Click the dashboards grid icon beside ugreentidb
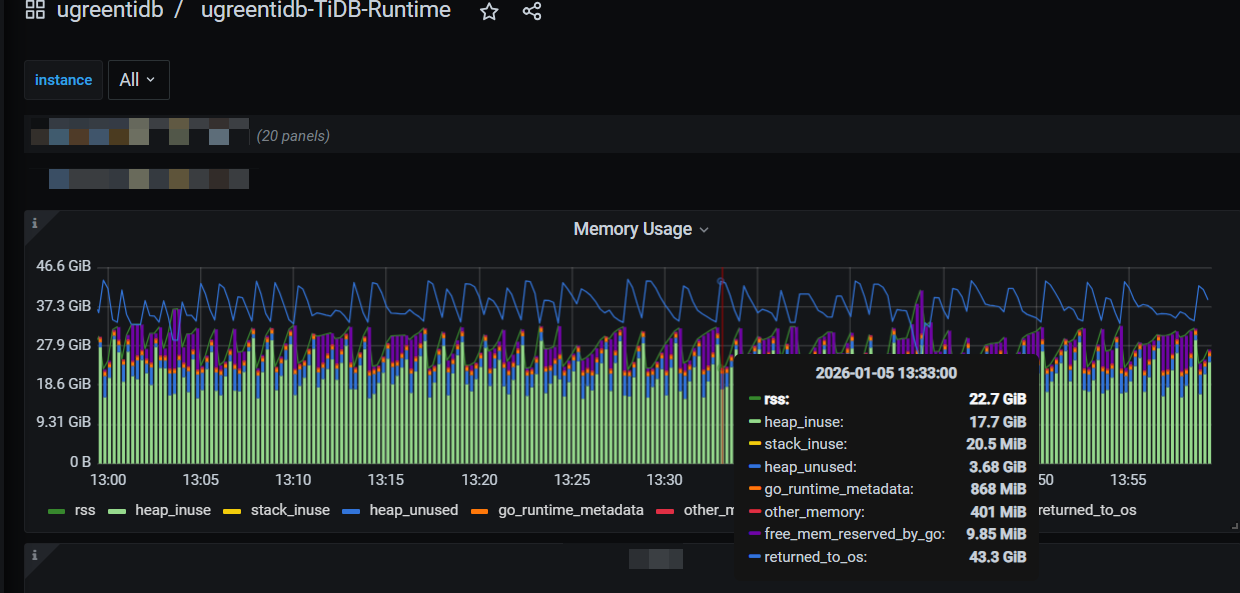Image resolution: width=1240 pixels, height=593 pixels. pyautogui.click(x=35, y=11)
